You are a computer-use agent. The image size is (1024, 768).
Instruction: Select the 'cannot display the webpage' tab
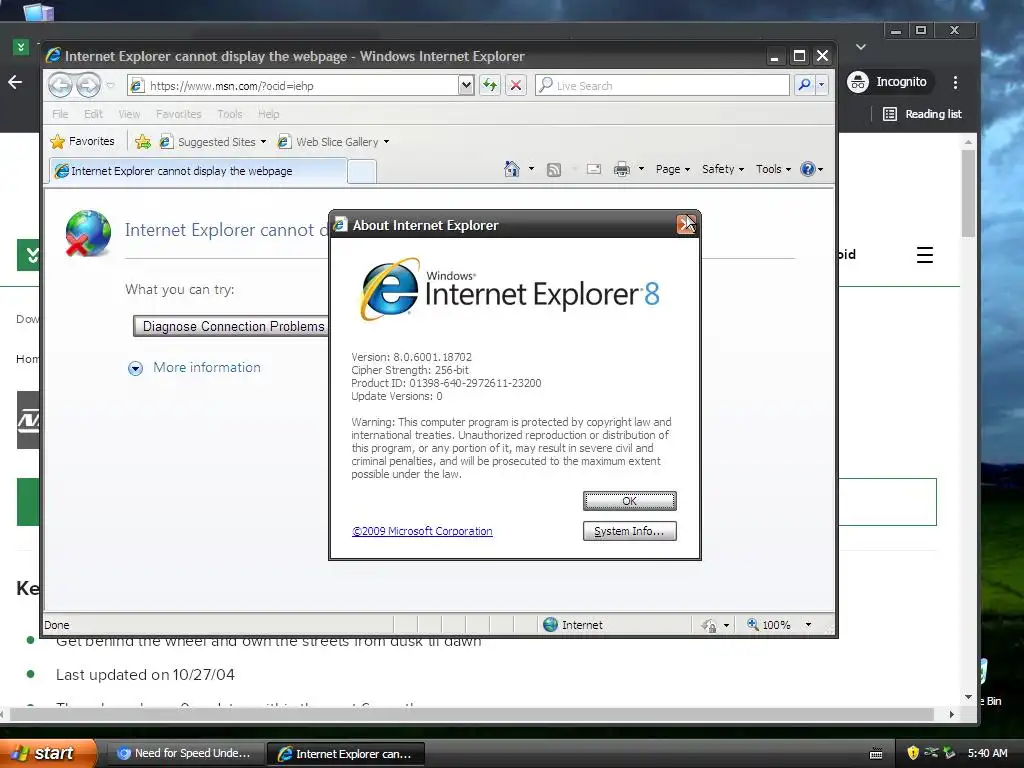click(198, 171)
